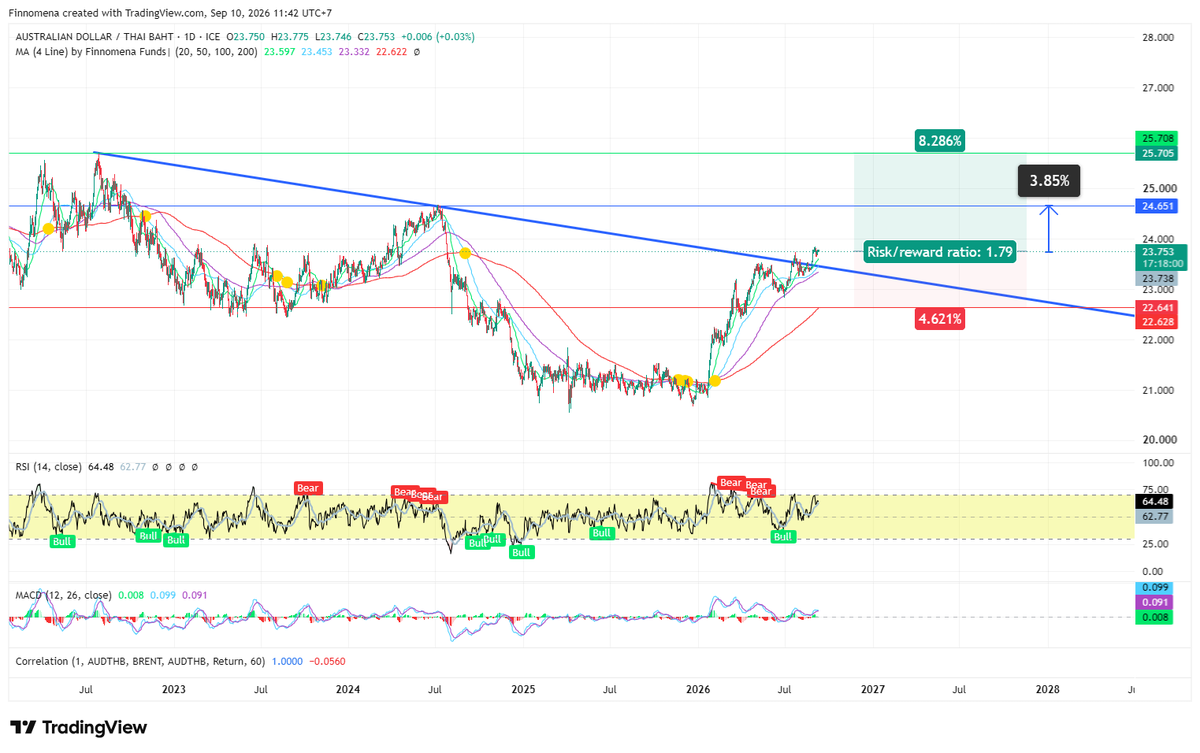Click the RSI 62.77 value tag on axis
Viewport: 1200px width, 753px height.
click(1156, 516)
